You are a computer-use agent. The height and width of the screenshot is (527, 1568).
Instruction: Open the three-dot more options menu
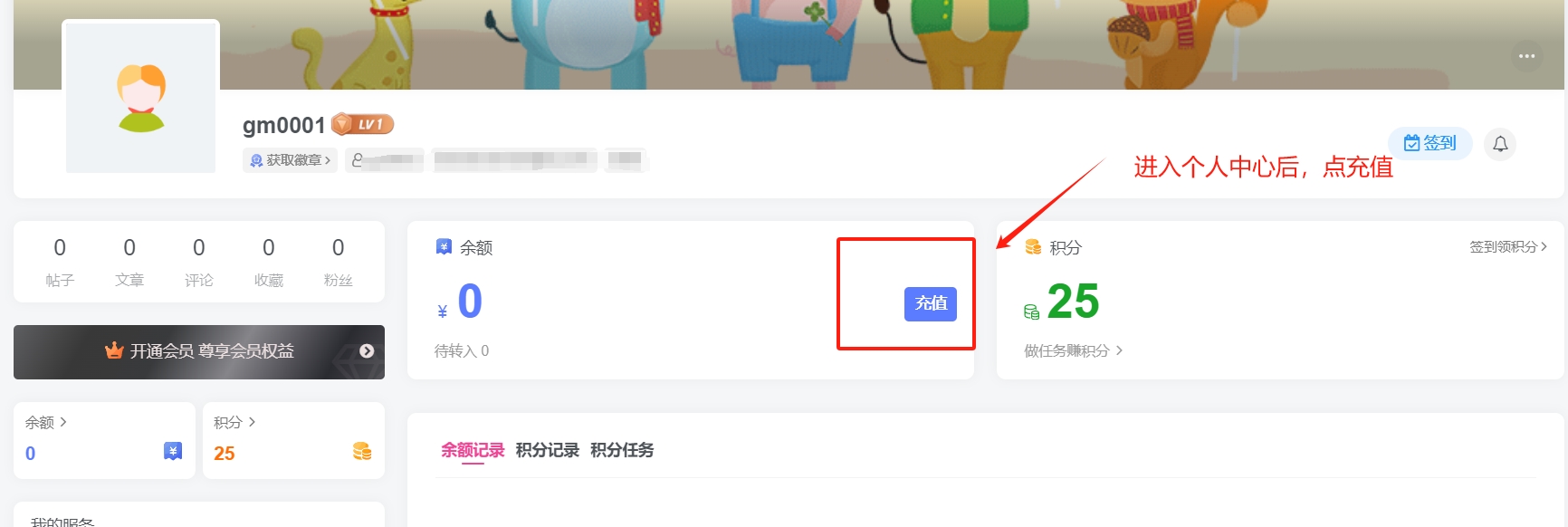tap(1526, 56)
